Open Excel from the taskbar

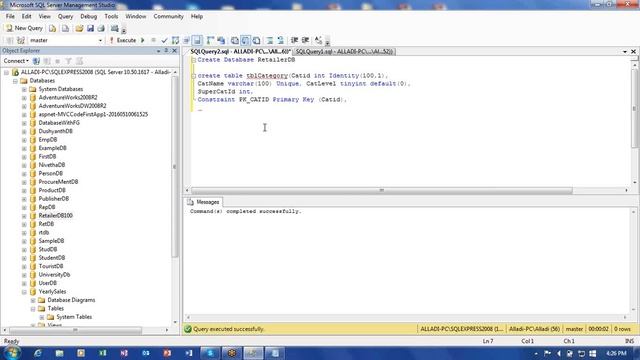[x=102, y=353]
